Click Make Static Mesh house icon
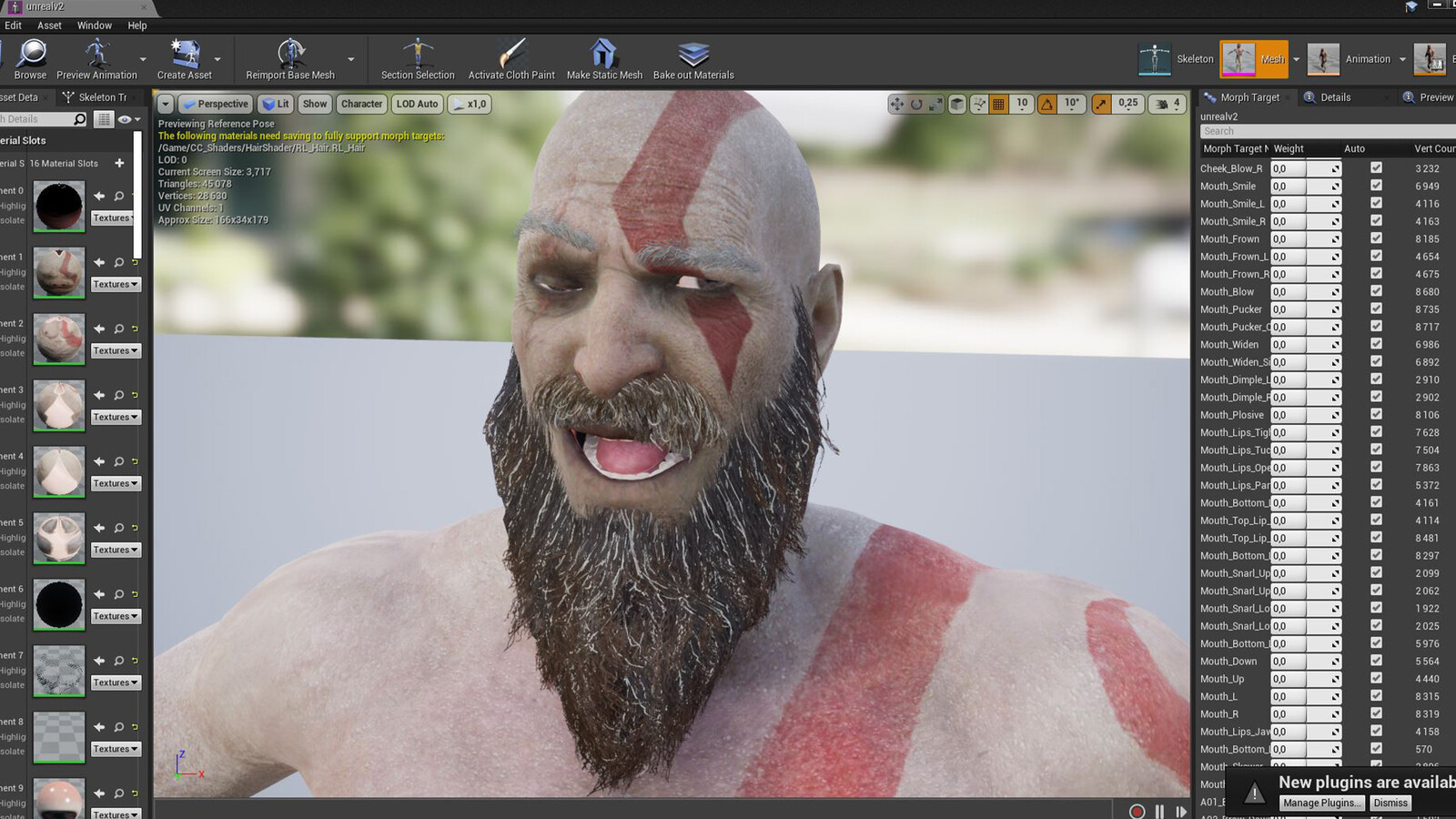The height and width of the screenshot is (819, 1456). point(603,54)
